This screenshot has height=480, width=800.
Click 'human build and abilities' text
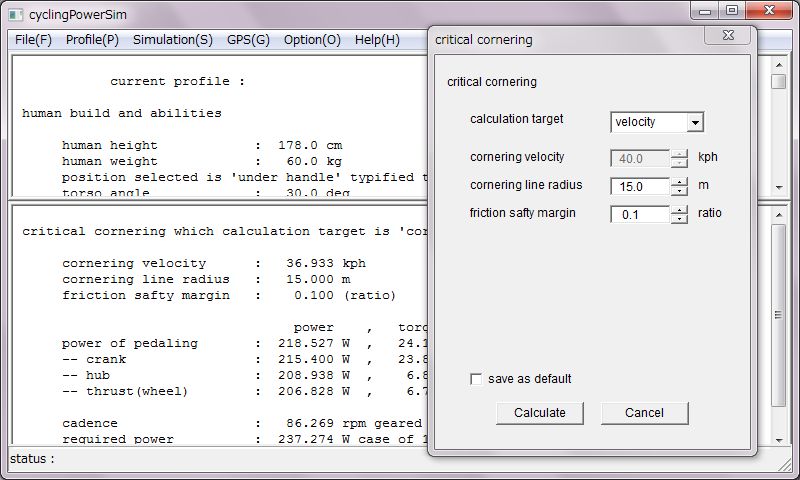[122, 113]
